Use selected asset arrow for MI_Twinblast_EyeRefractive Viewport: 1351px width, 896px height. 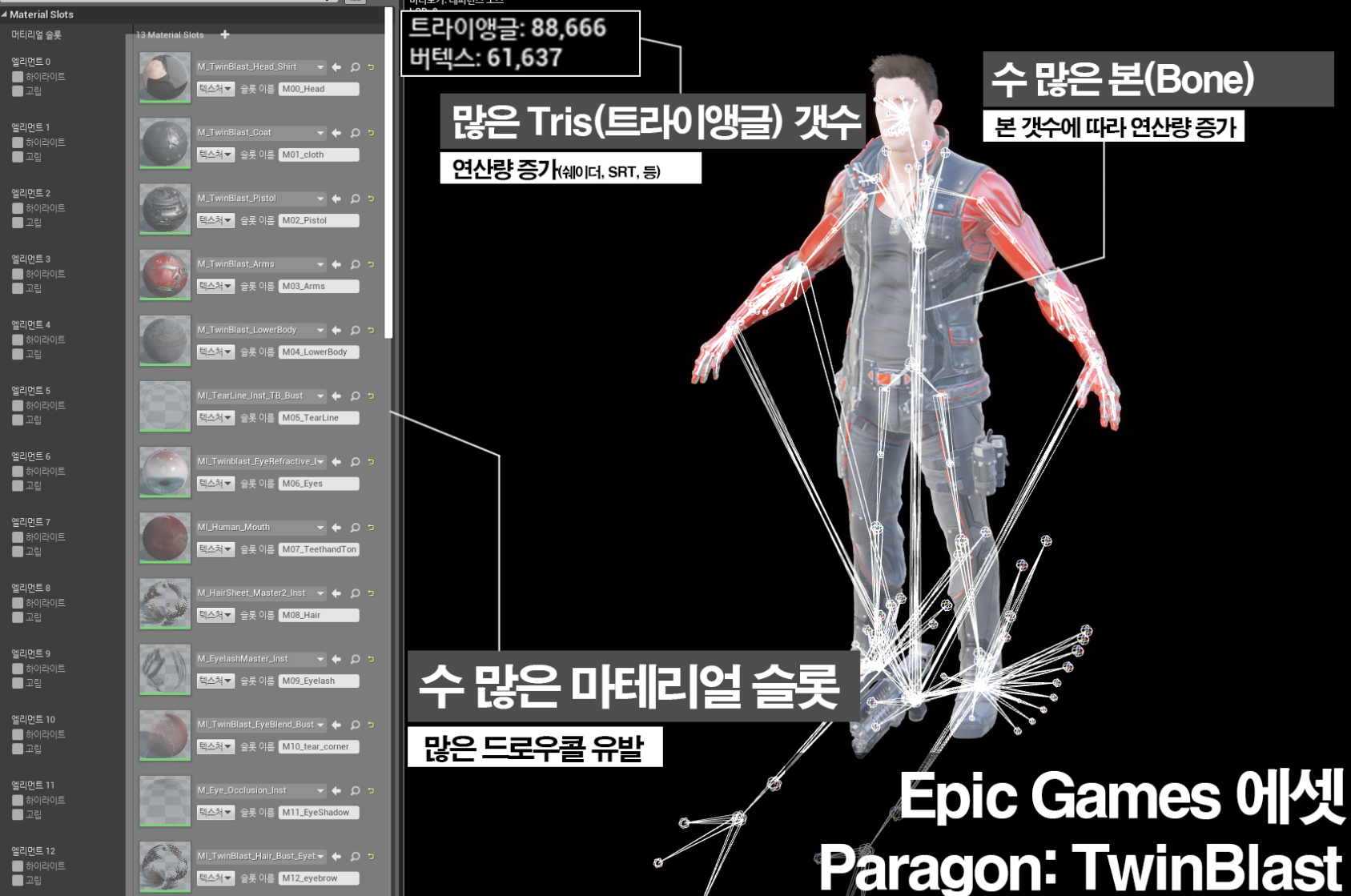(336, 462)
